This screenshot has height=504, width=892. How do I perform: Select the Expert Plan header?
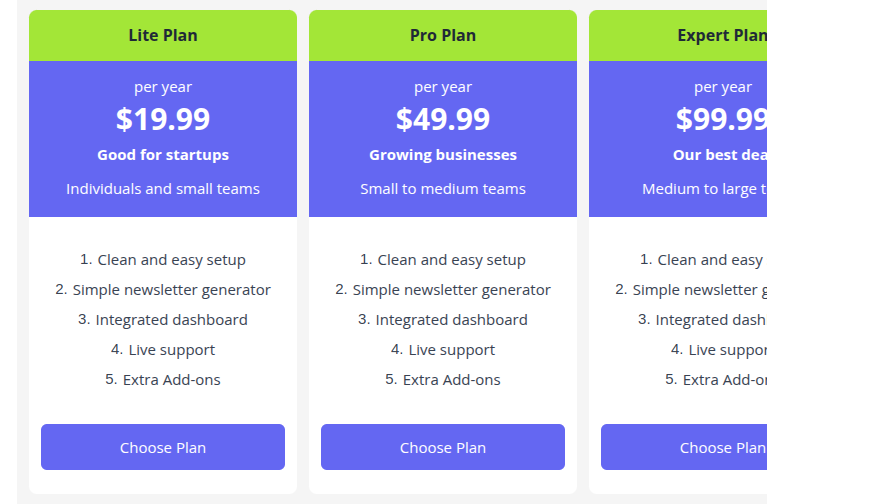pyautogui.click(x=678, y=35)
